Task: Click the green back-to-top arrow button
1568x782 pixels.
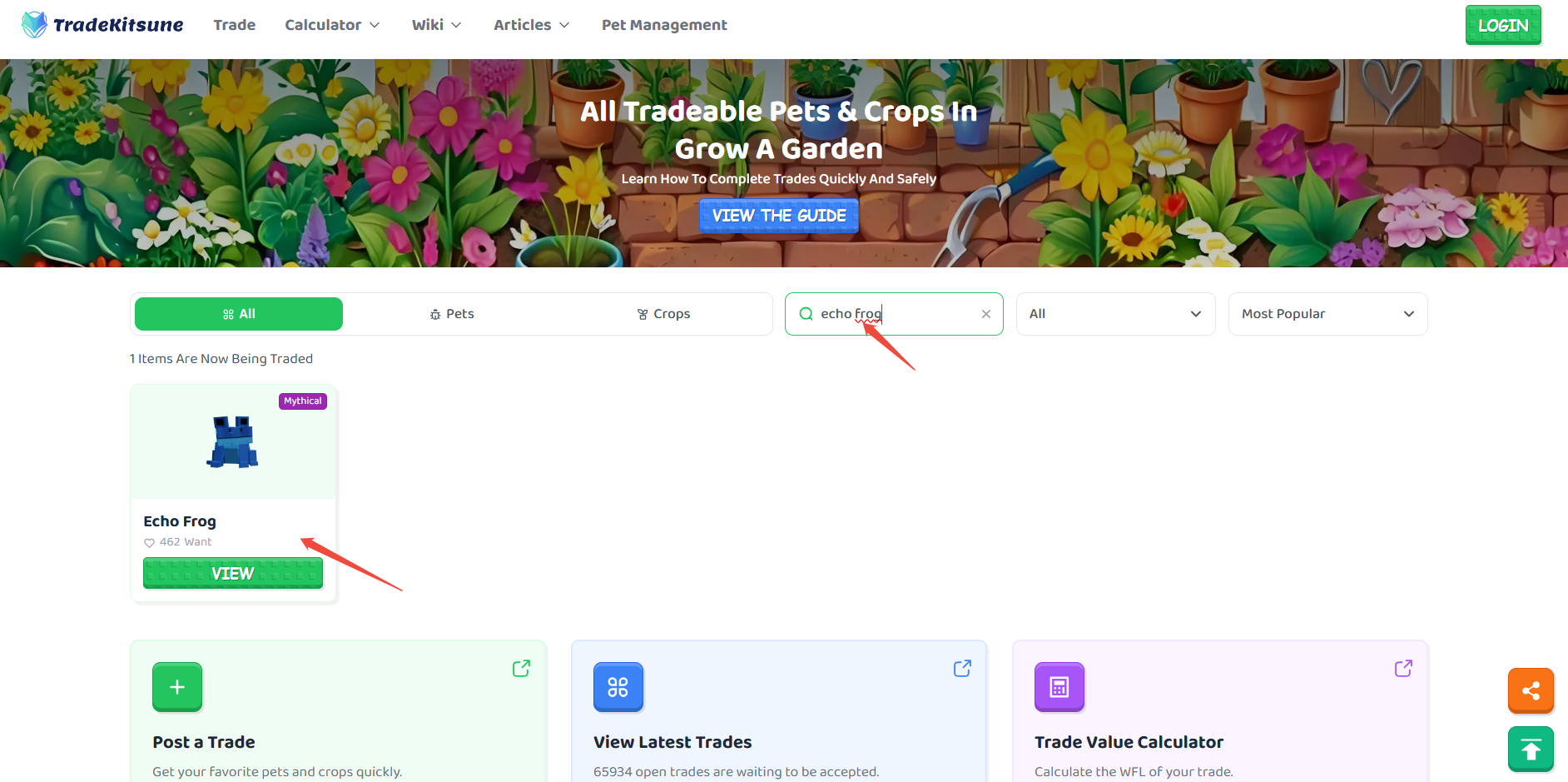Action: tap(1531, 750)
